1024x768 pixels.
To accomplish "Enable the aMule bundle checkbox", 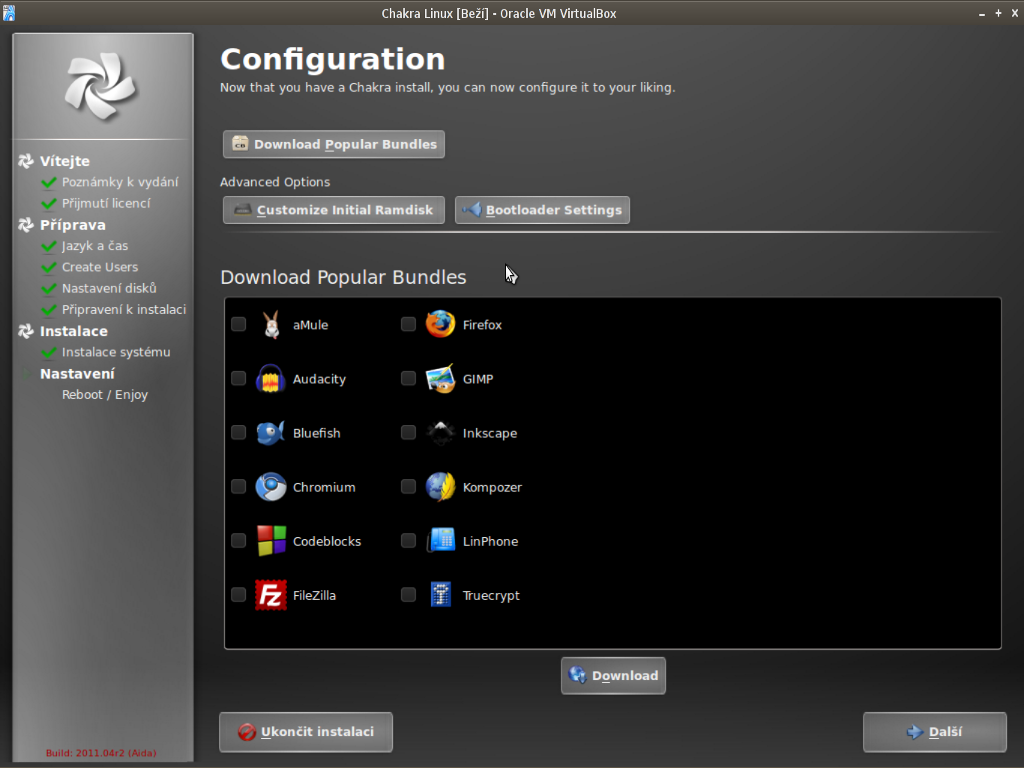I will (238, 325).
